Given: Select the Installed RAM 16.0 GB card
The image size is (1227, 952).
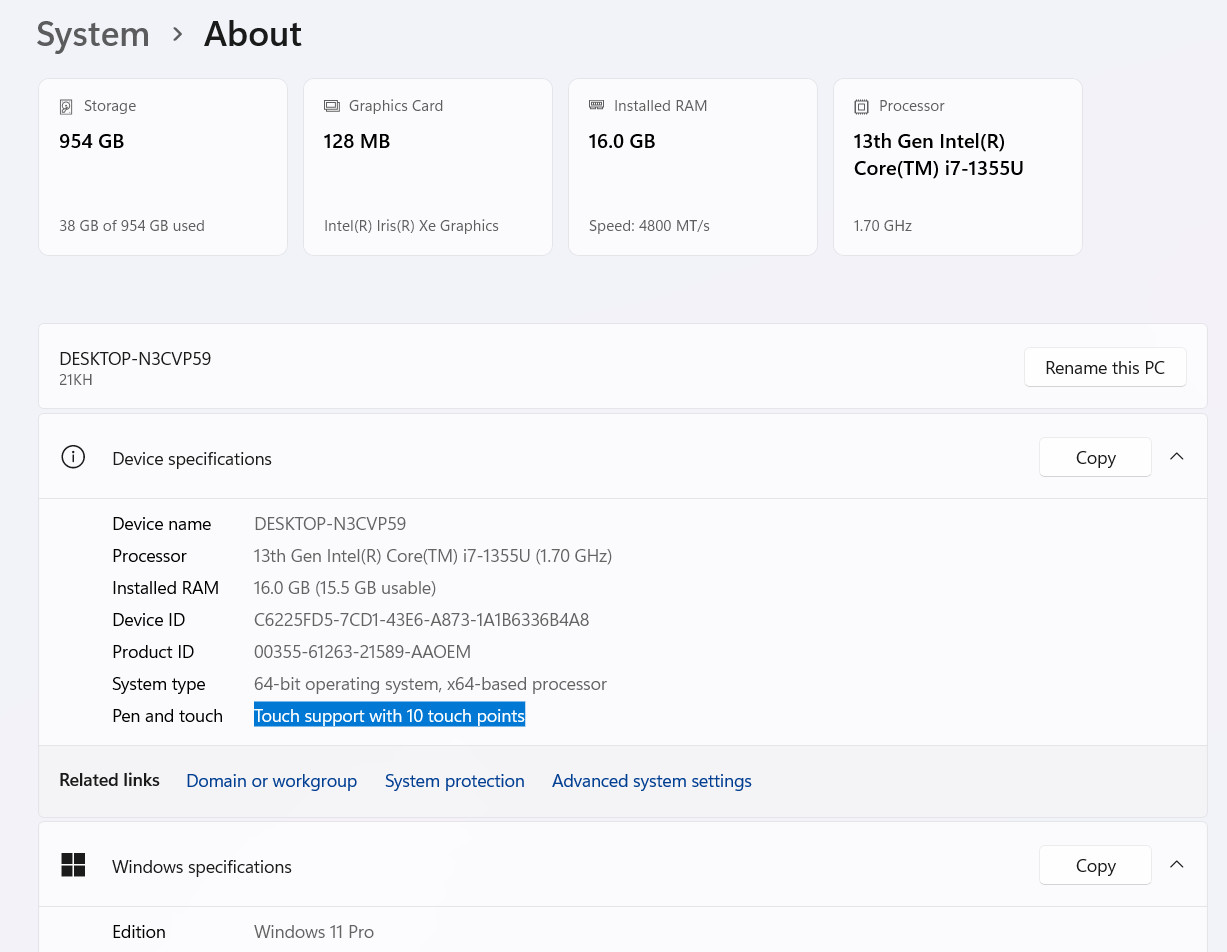Looking at the screenshot, I should 693,167.
